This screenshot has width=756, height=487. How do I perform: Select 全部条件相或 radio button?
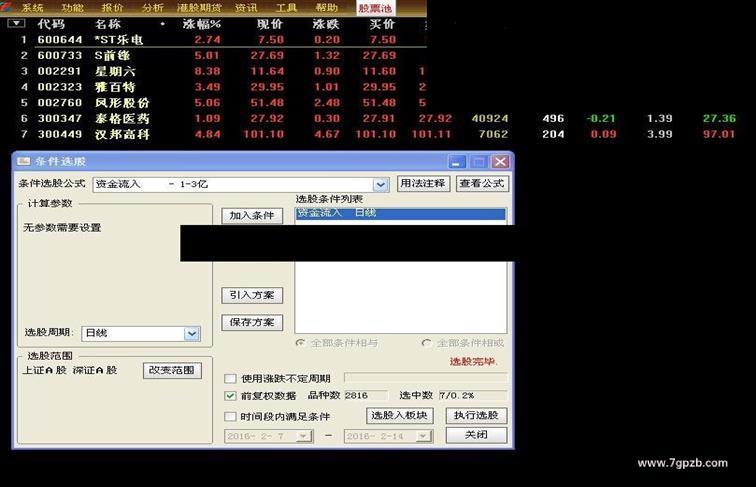point(426,343)
